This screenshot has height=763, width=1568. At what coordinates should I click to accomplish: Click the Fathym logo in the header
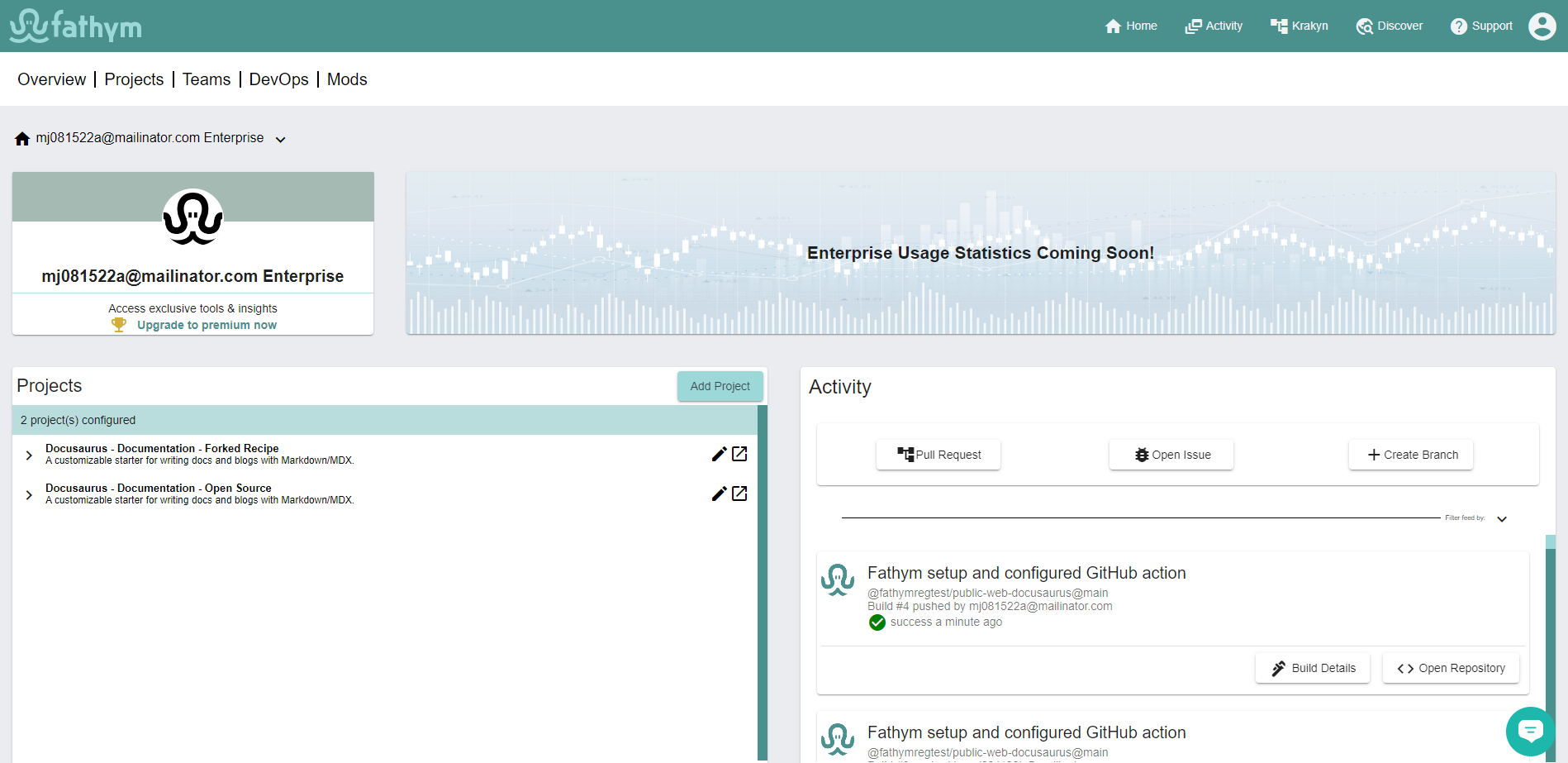tap(76, 26)
